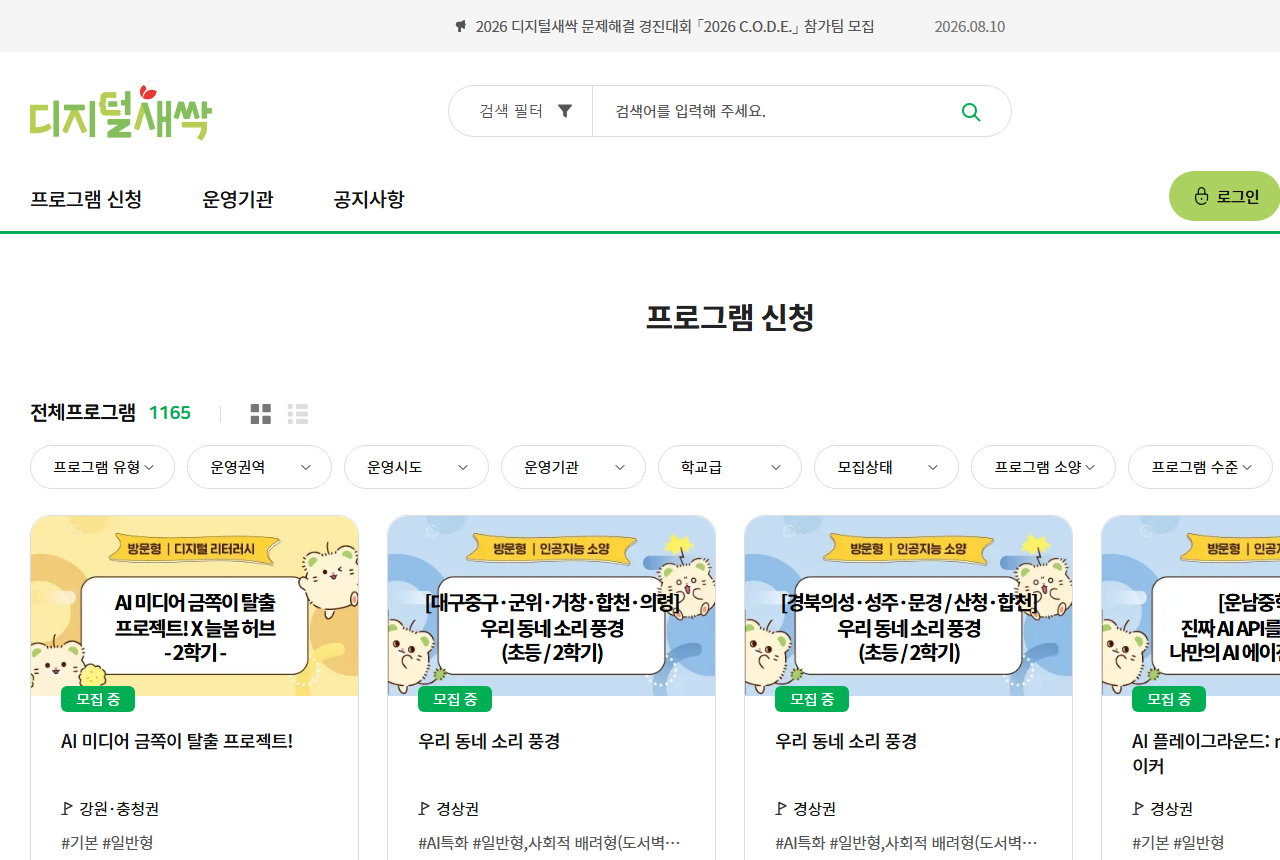Open the 운남중학교 진짜 AI API thumbnail

pyautogui.click(x=1191, y=606)
